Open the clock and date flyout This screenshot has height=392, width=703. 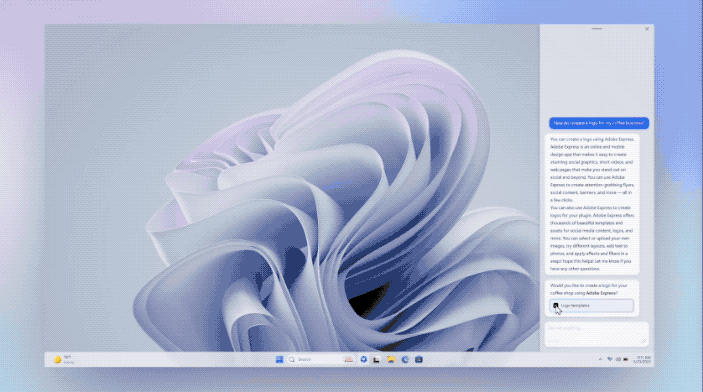(x=642, y=359)
